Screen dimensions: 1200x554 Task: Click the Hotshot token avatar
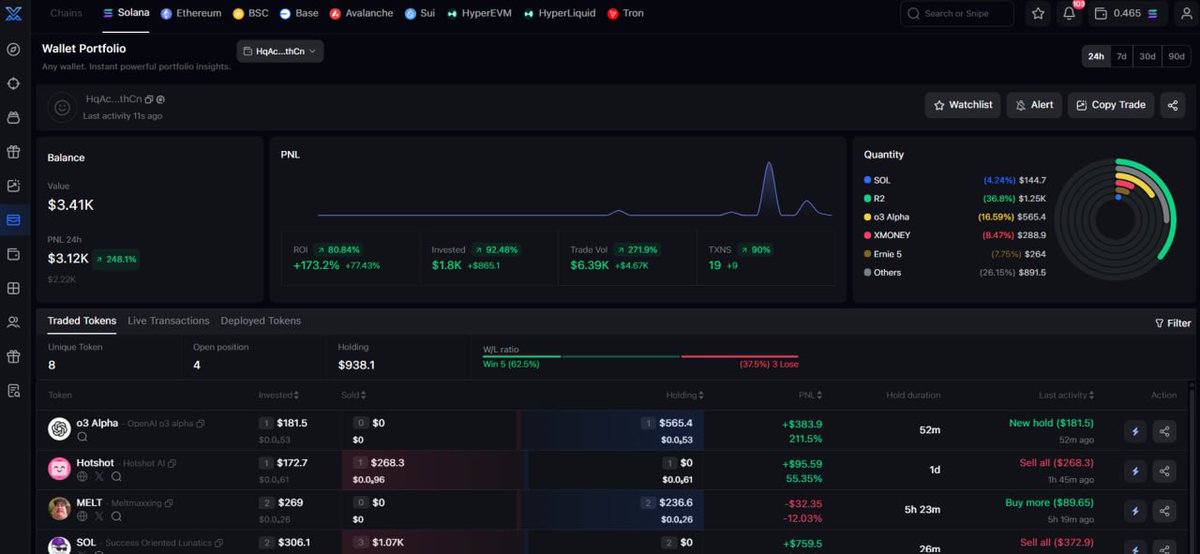coord(59,468)
